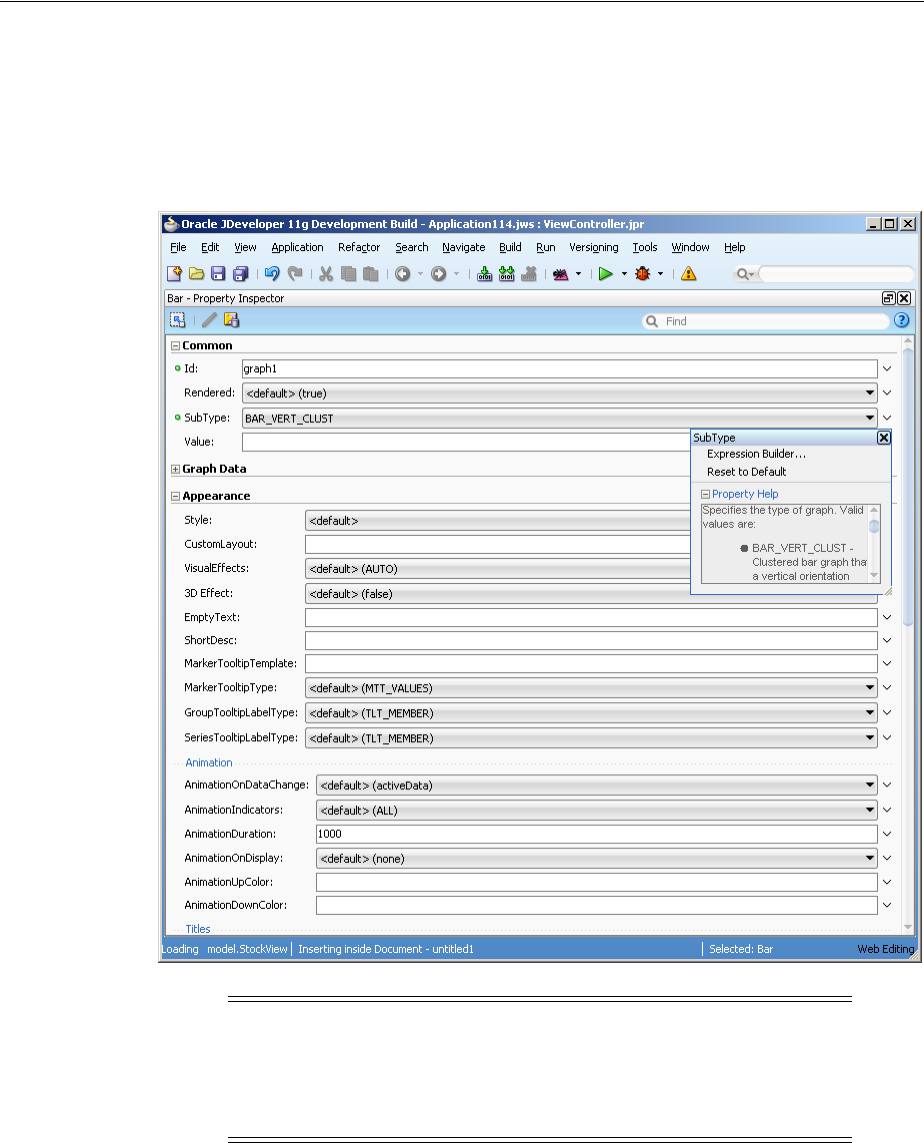Viewport: 924px width, 1143px height.
Task: Float the Property Inspector panel
Action: pos(888,298)
